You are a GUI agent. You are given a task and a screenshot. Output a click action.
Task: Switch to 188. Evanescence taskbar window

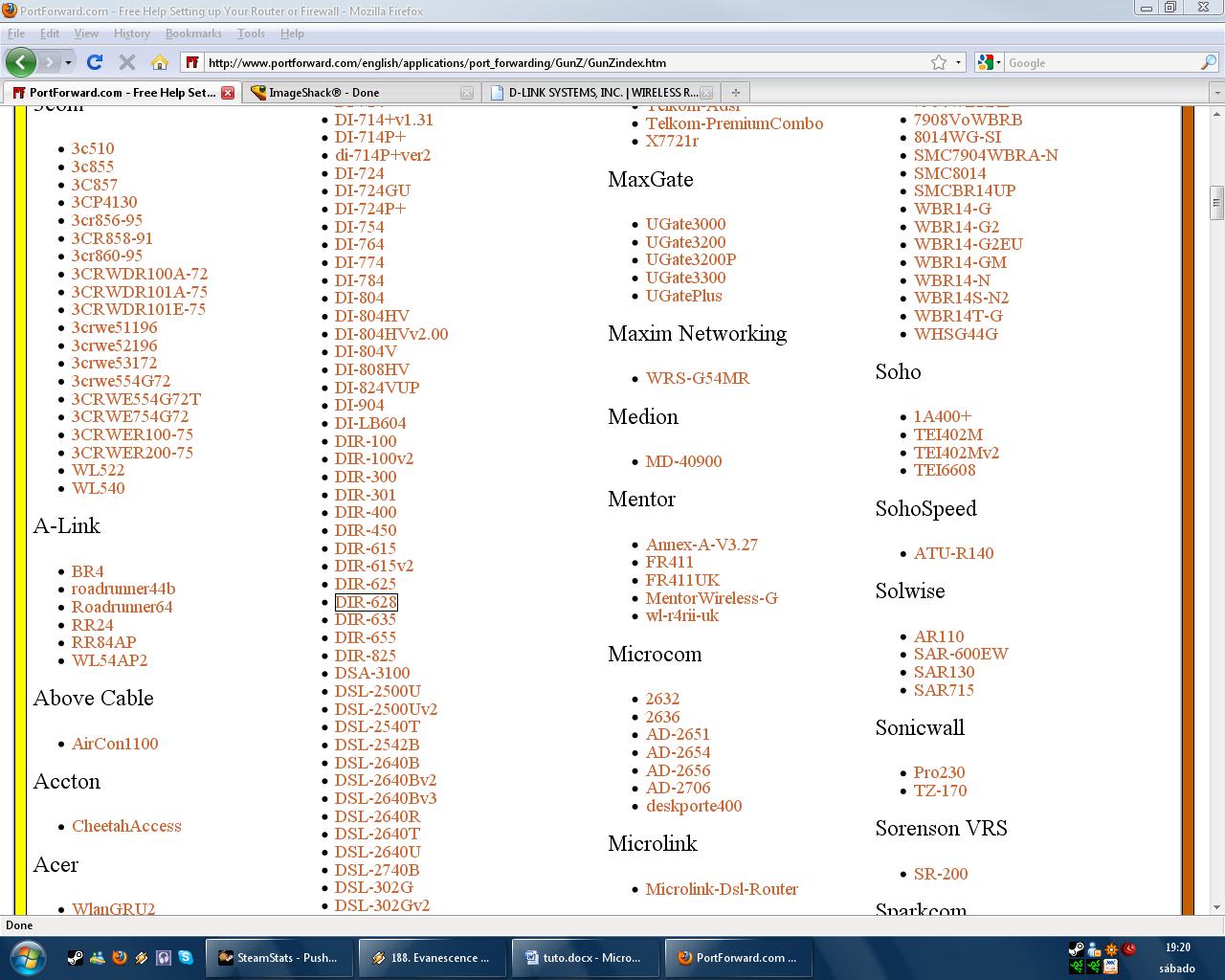point(432,957)
